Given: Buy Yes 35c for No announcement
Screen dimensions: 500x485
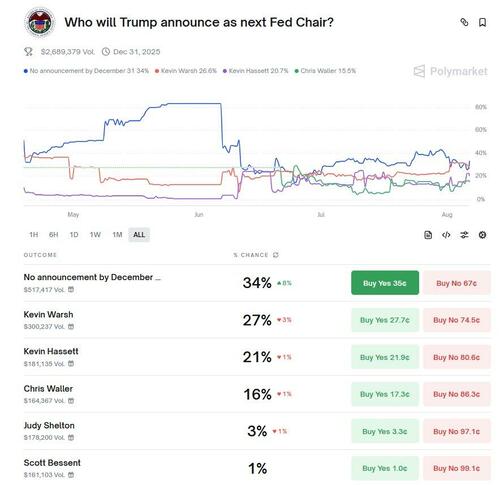Looking at the screenshot, I should (x=385, y=283).
